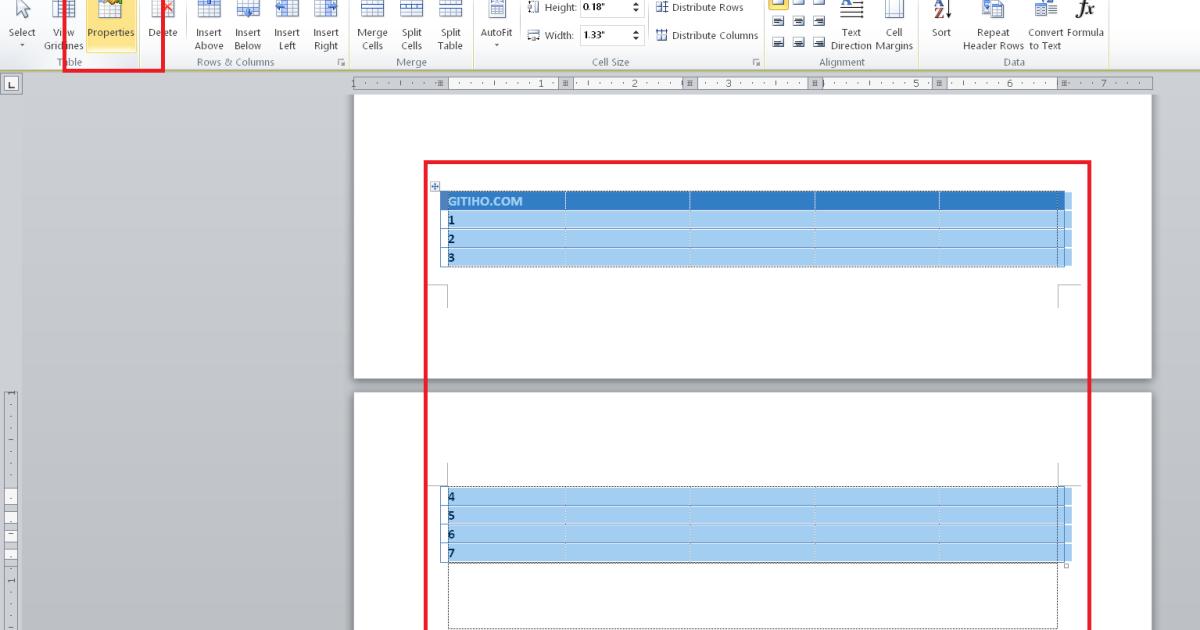Click the table resize handle below row 7

tap(1066, 566)
